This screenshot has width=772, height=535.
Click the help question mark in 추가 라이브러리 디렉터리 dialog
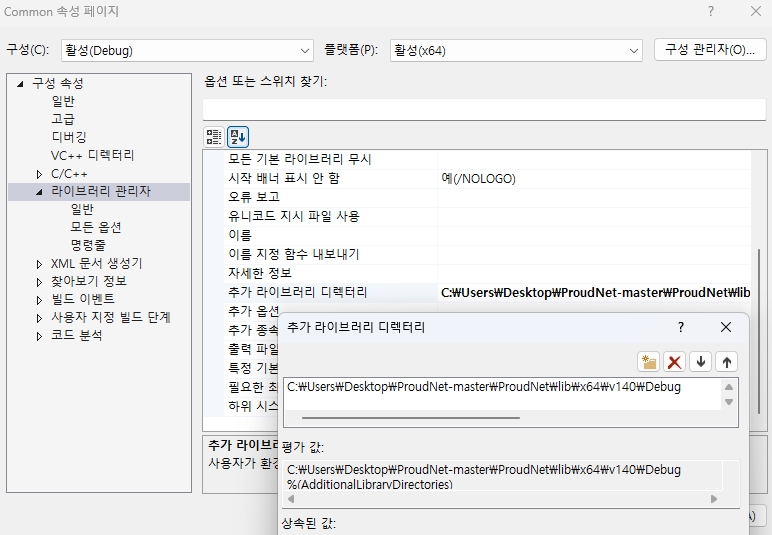[x=681, y=327]
